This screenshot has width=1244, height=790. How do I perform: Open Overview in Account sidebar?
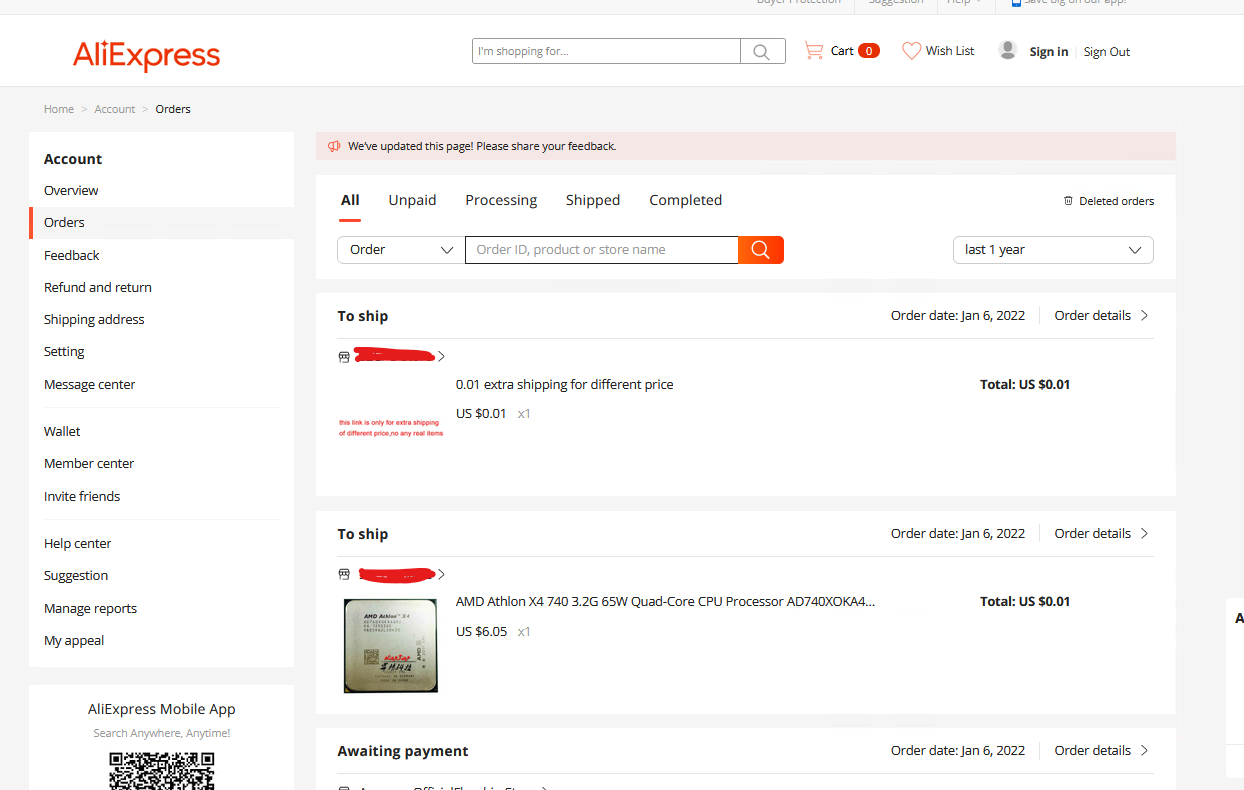(x=71, y=190)
